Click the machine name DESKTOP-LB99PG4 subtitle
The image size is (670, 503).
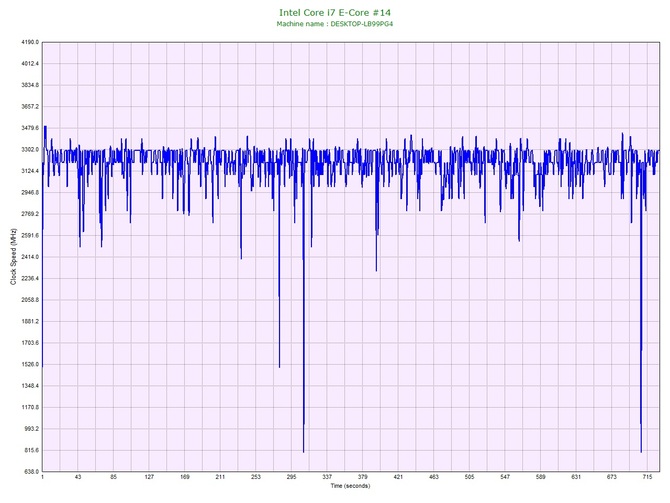tap(336, 24)
